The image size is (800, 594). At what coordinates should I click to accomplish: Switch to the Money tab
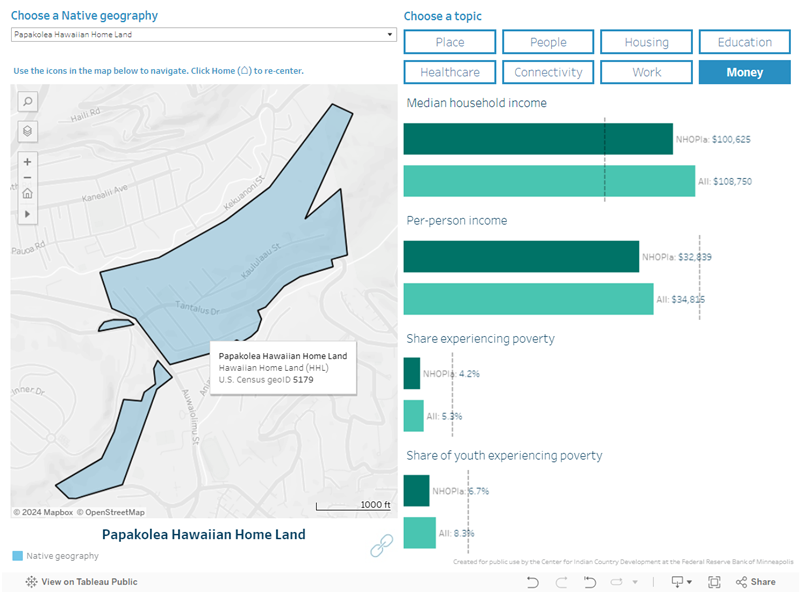click(744, 72)
